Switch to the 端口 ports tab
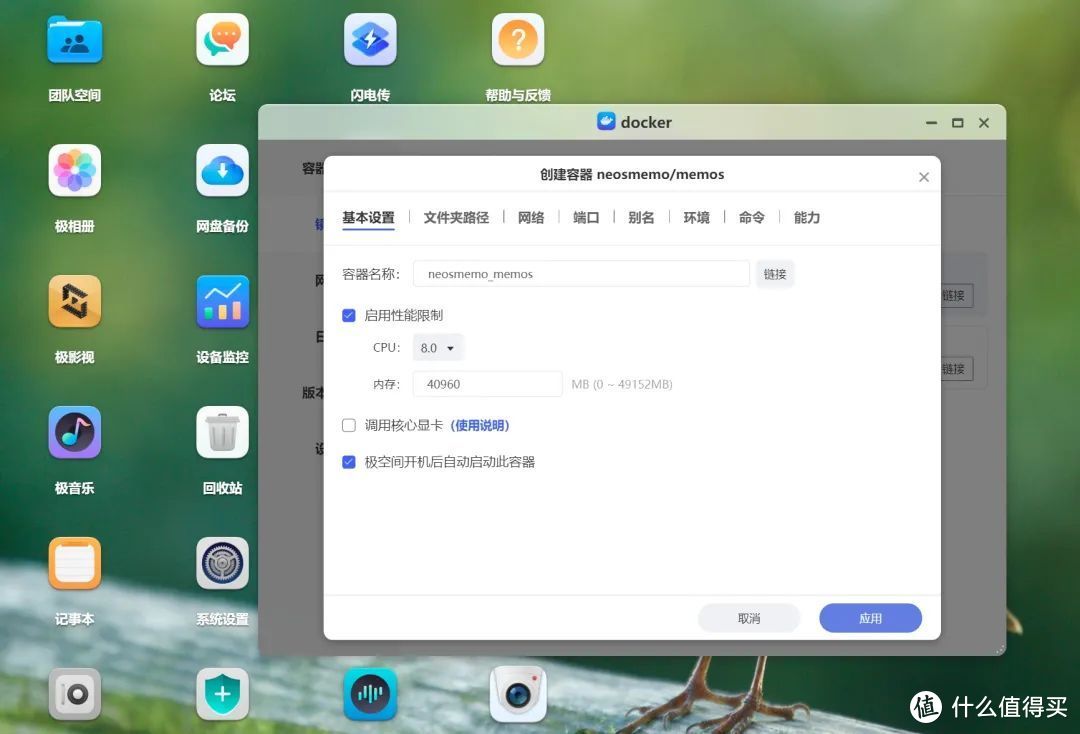1080x734 pixels. click(x=585, y=217)
